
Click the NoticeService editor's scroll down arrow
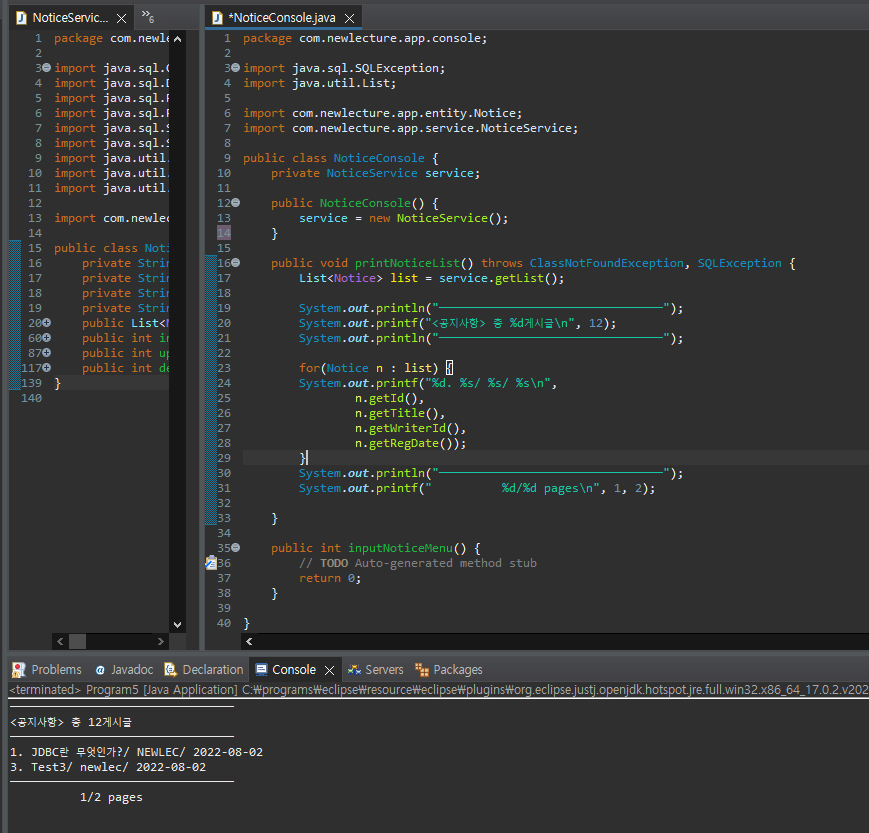coord(178,623)
